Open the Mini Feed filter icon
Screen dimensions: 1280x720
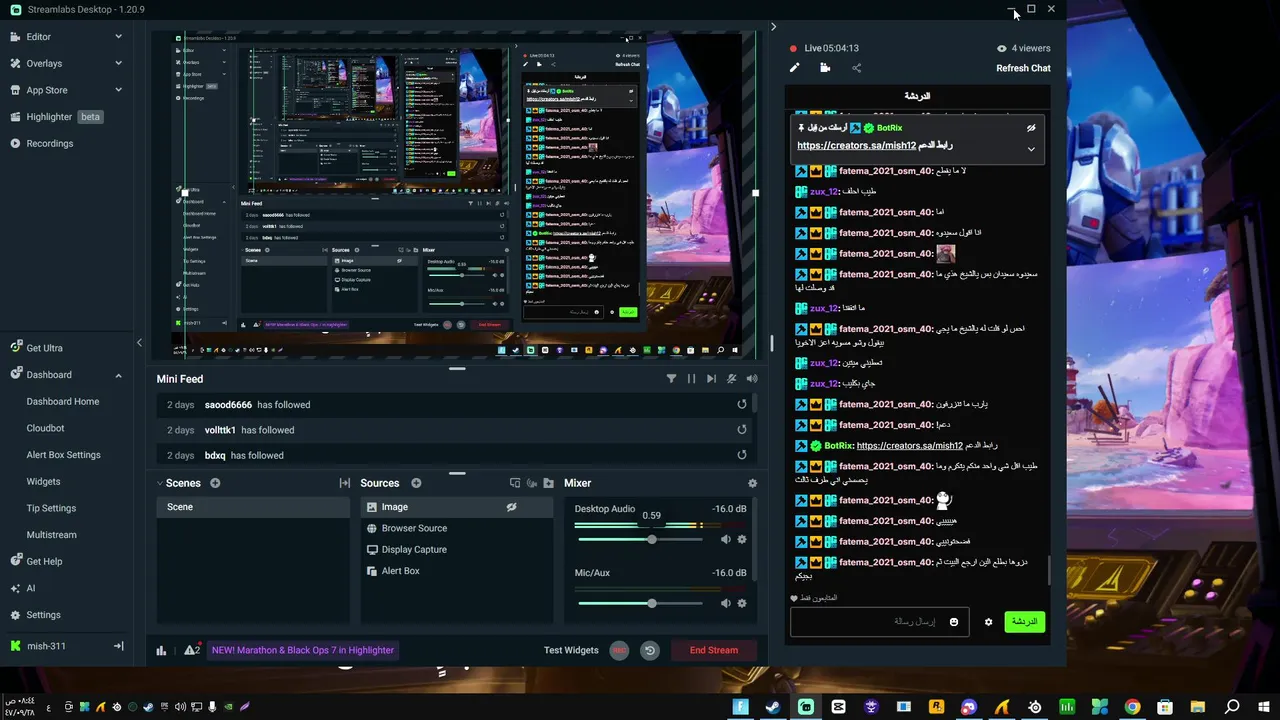[x=671, y=379]
